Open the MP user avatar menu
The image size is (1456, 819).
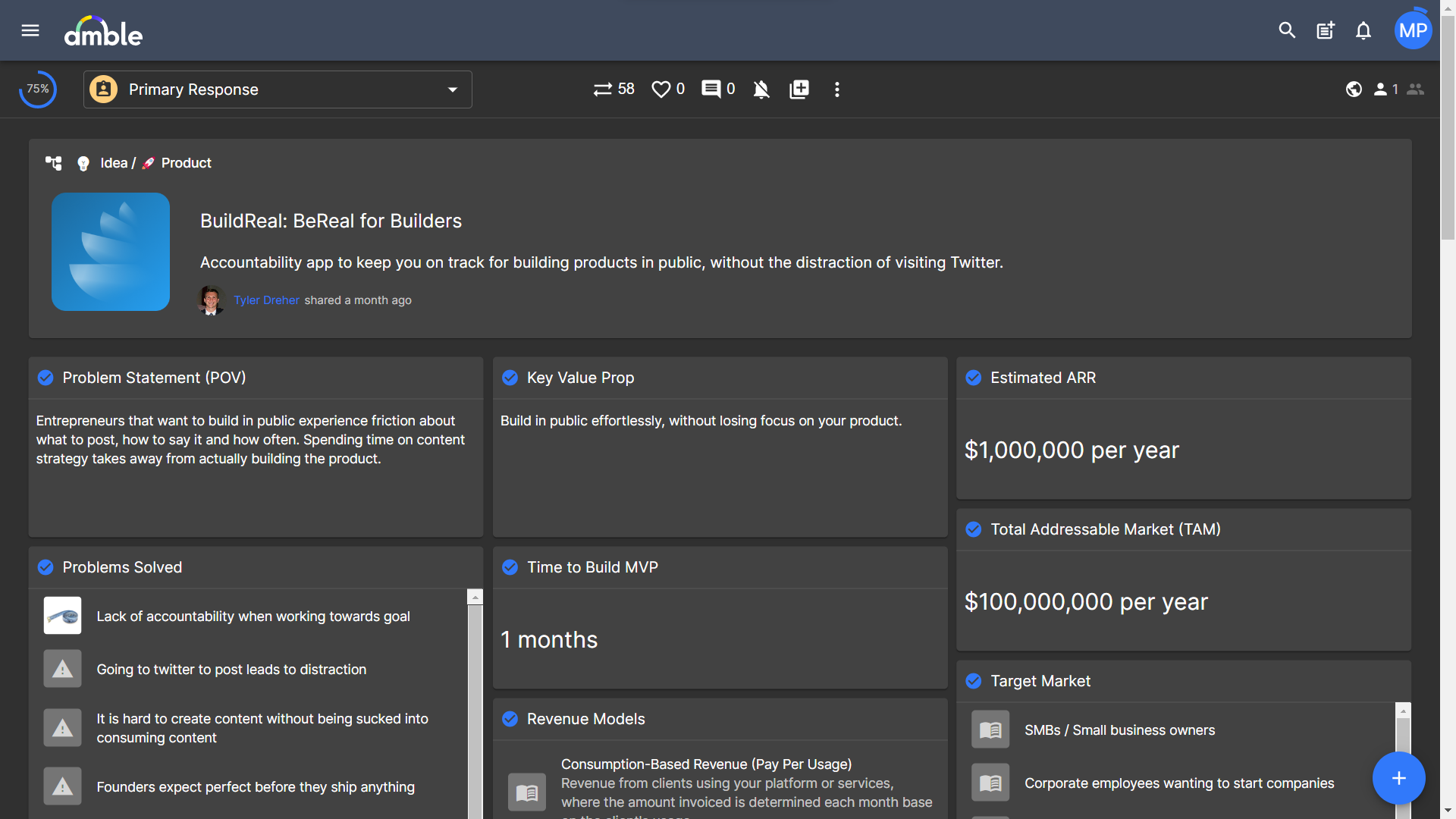click(x=1413, y=30)
